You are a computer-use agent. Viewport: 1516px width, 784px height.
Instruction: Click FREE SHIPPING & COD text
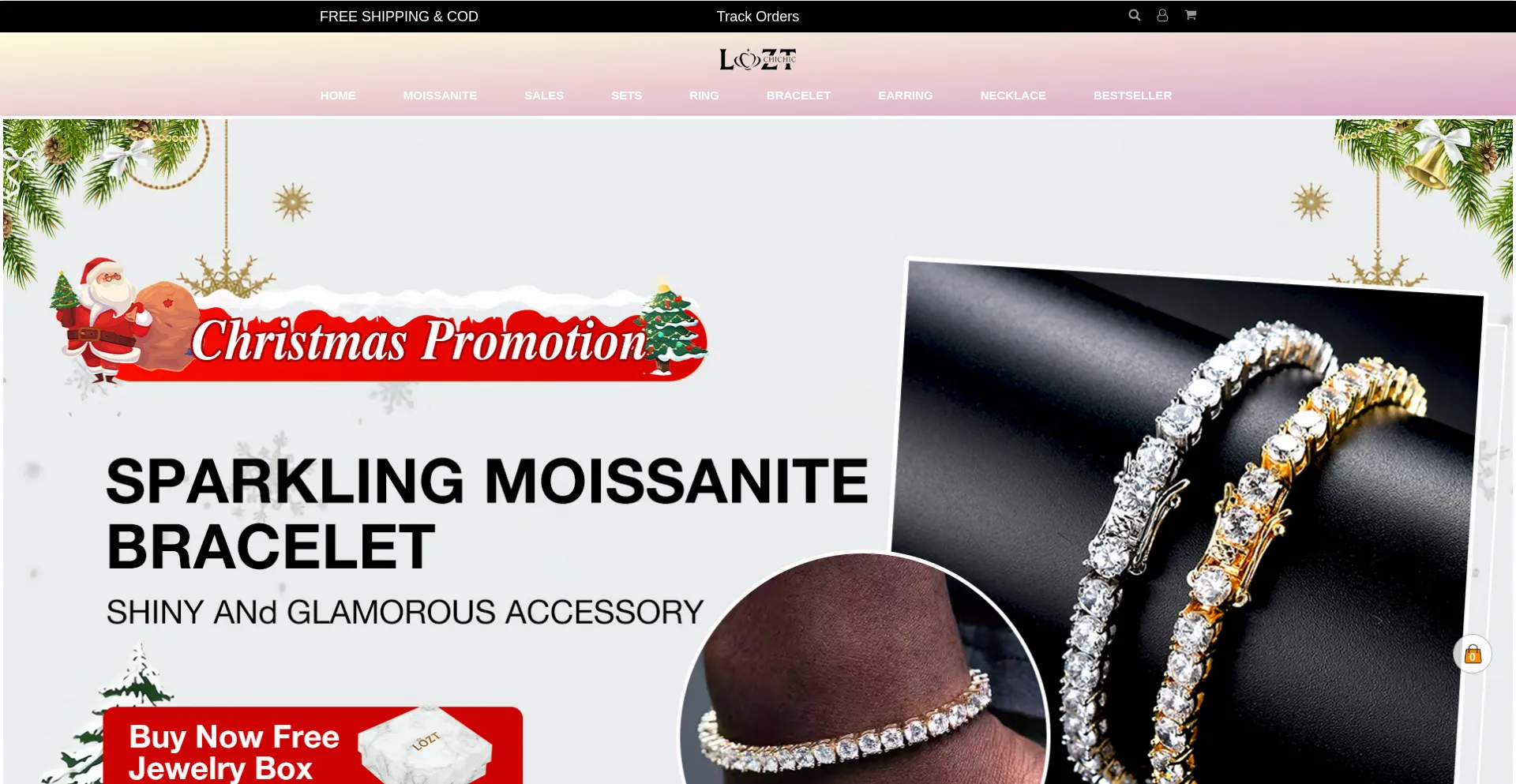pos(399,17)
